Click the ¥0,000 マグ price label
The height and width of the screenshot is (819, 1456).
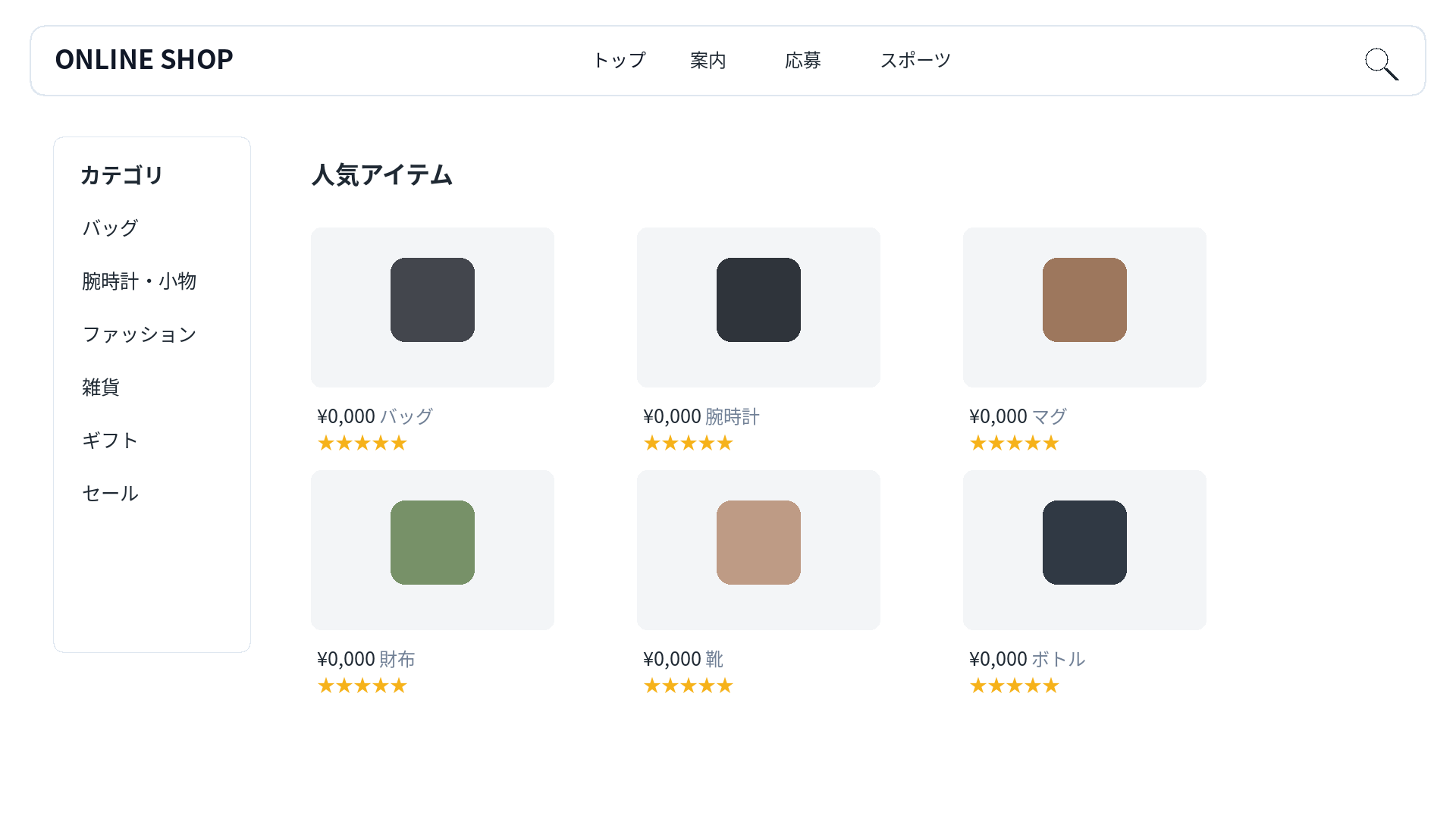[1018, 416]
